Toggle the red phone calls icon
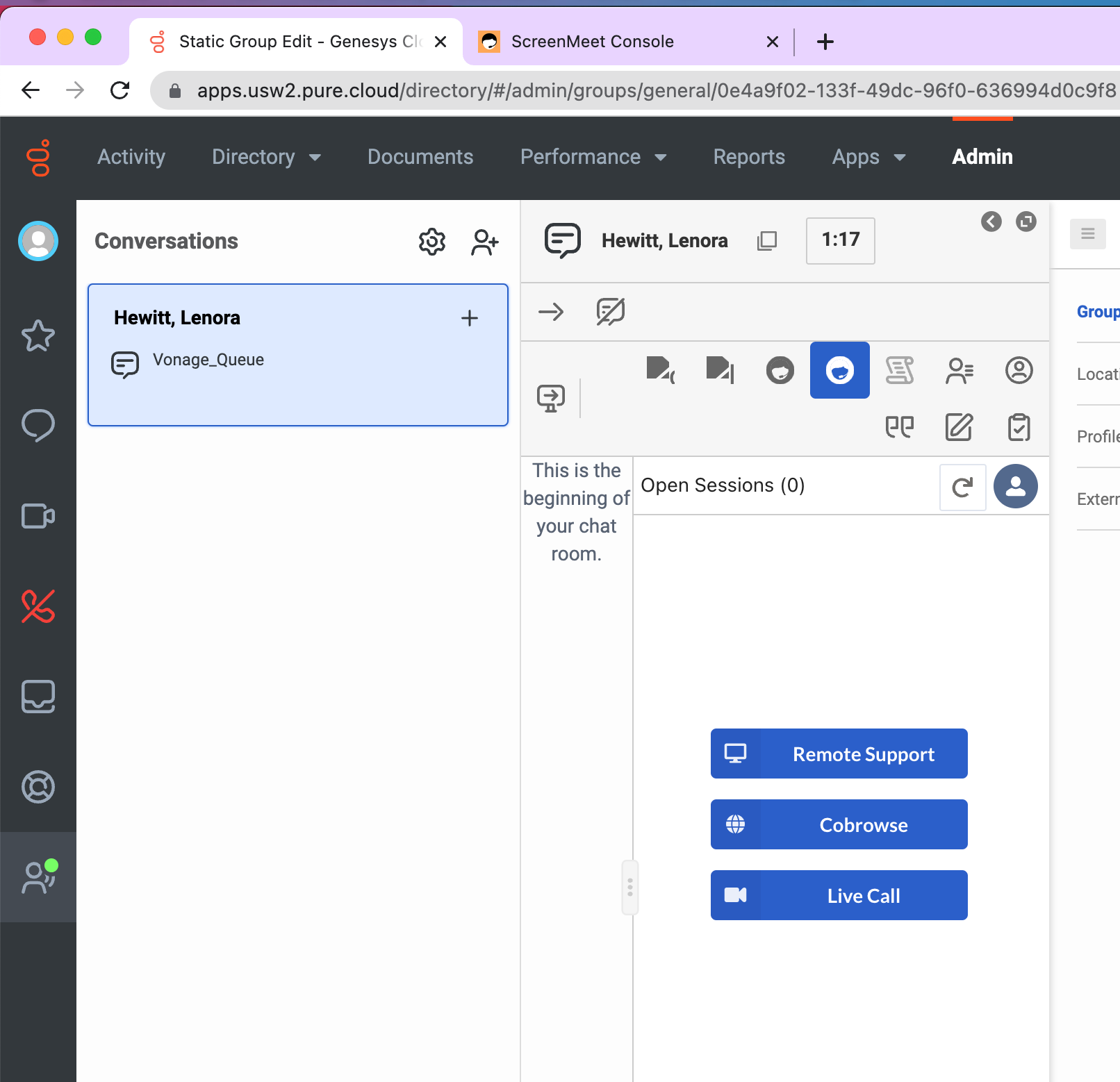The width and height of the screenshot is (1120, 1082). [x=38, y=606]
